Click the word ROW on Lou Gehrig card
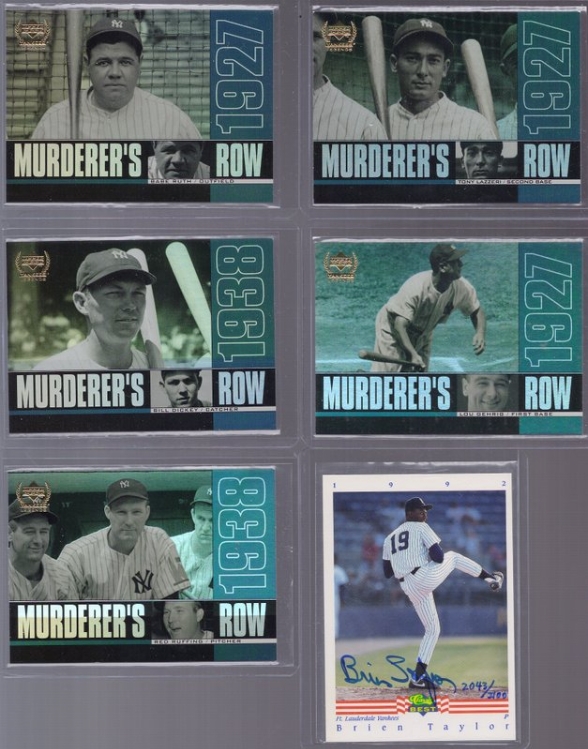Viewport: 588px width, 749px height. pyautogui.click(x=547, y=393)
